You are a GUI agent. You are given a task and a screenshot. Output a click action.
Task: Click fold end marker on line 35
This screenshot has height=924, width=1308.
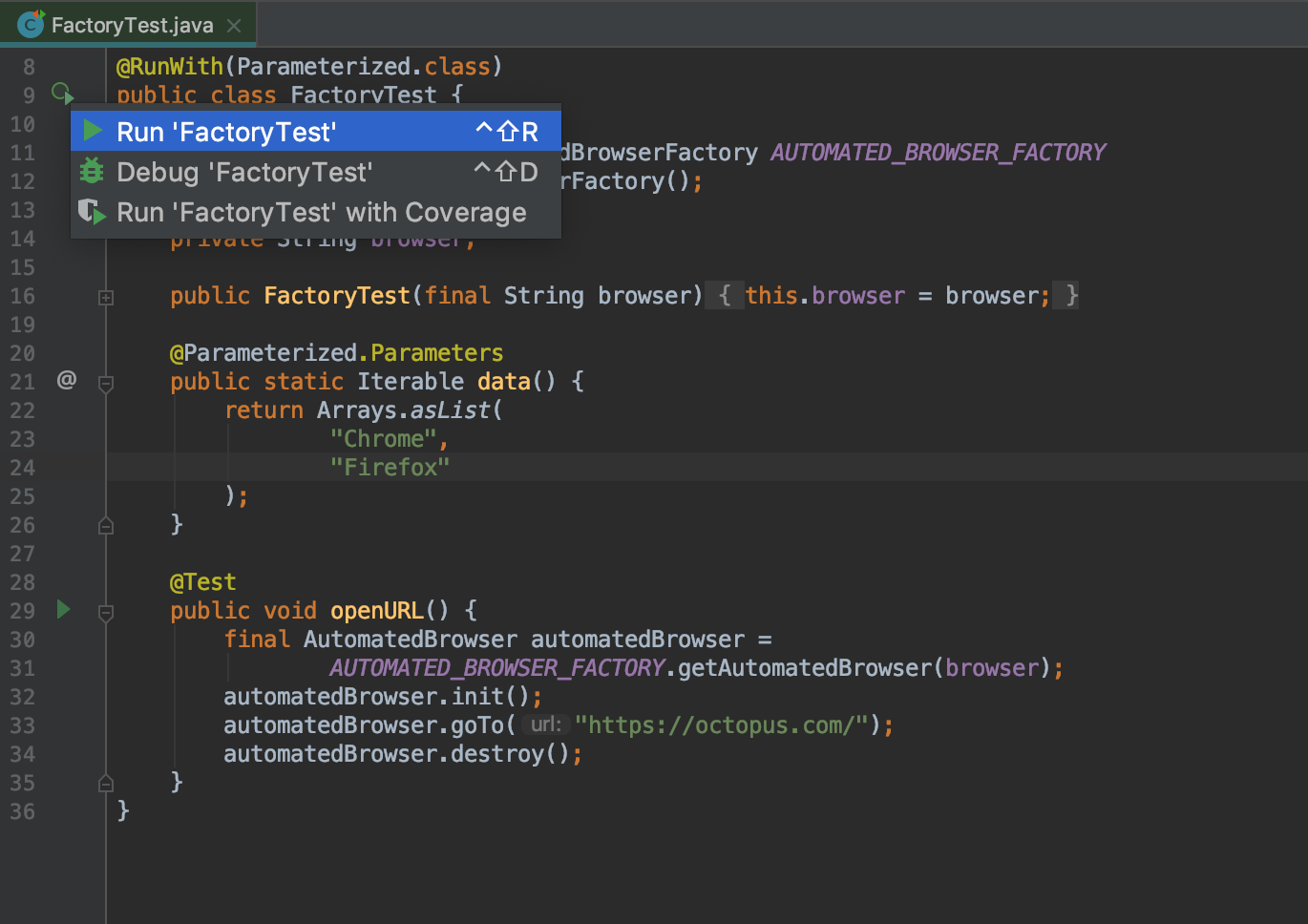(x=106, y=783)
